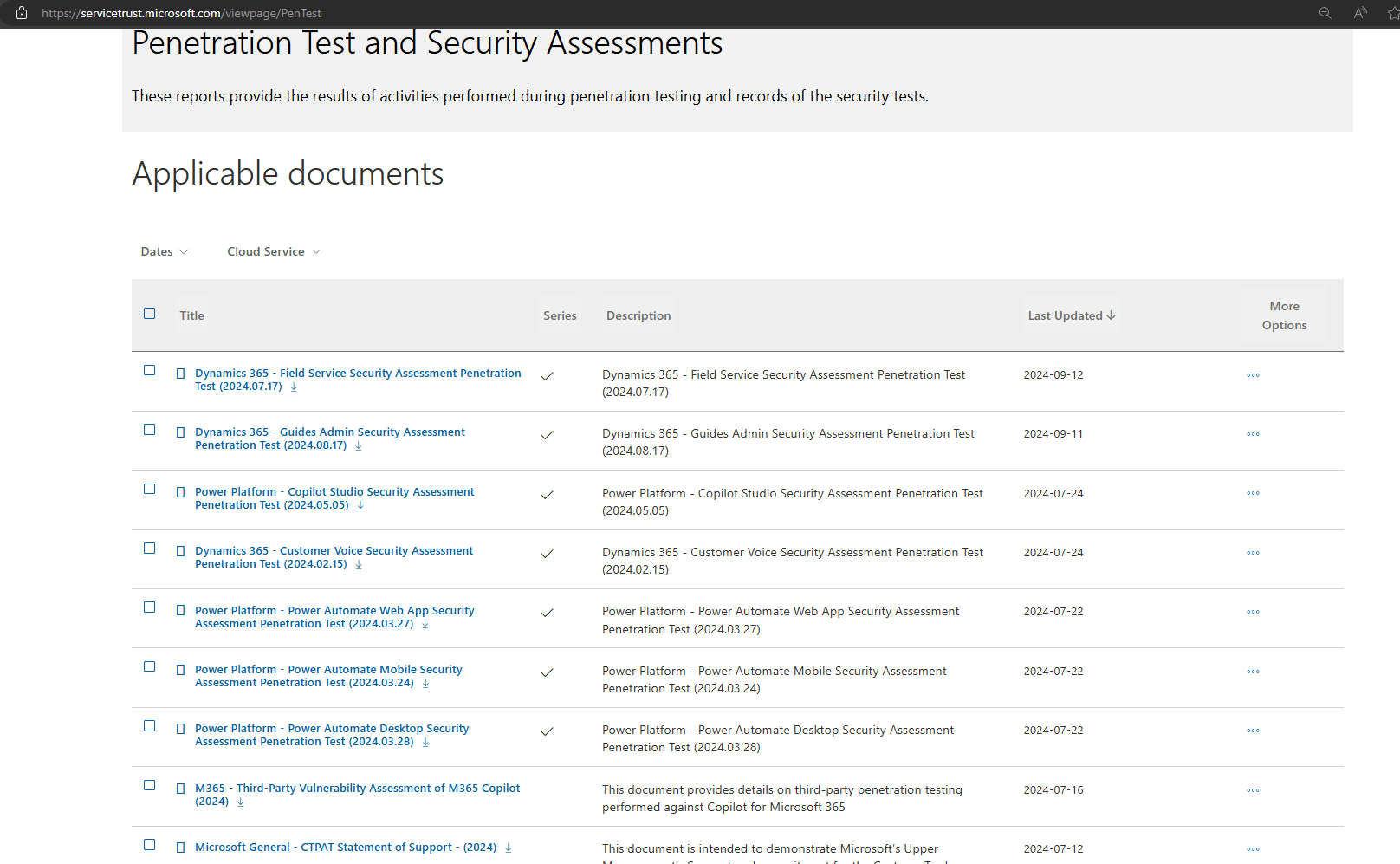The width and height of the screenshot is (1400, 864).
Task: Sort by Last Updated column header
Action: pos(1072,315)
